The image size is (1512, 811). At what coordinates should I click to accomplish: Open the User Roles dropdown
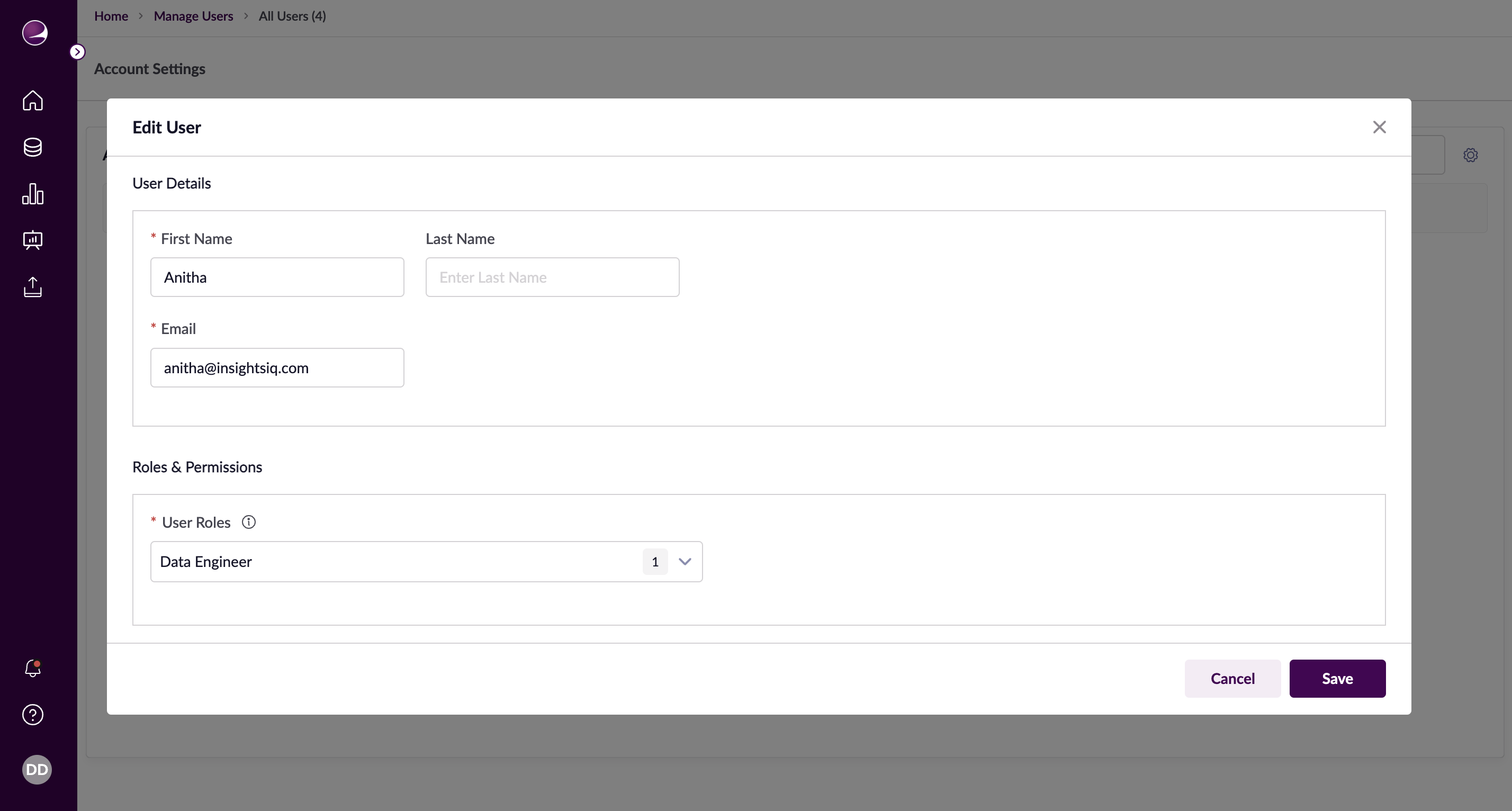[685, 562]
